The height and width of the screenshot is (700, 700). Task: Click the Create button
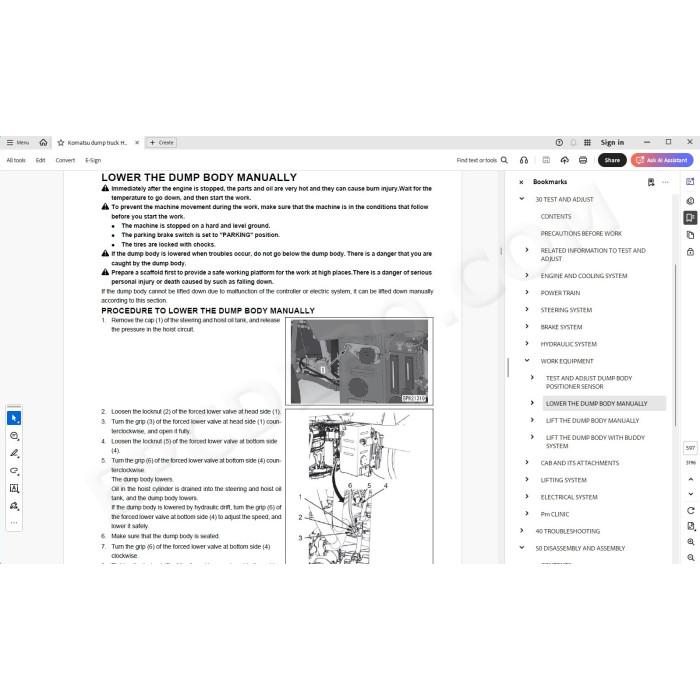161,142
